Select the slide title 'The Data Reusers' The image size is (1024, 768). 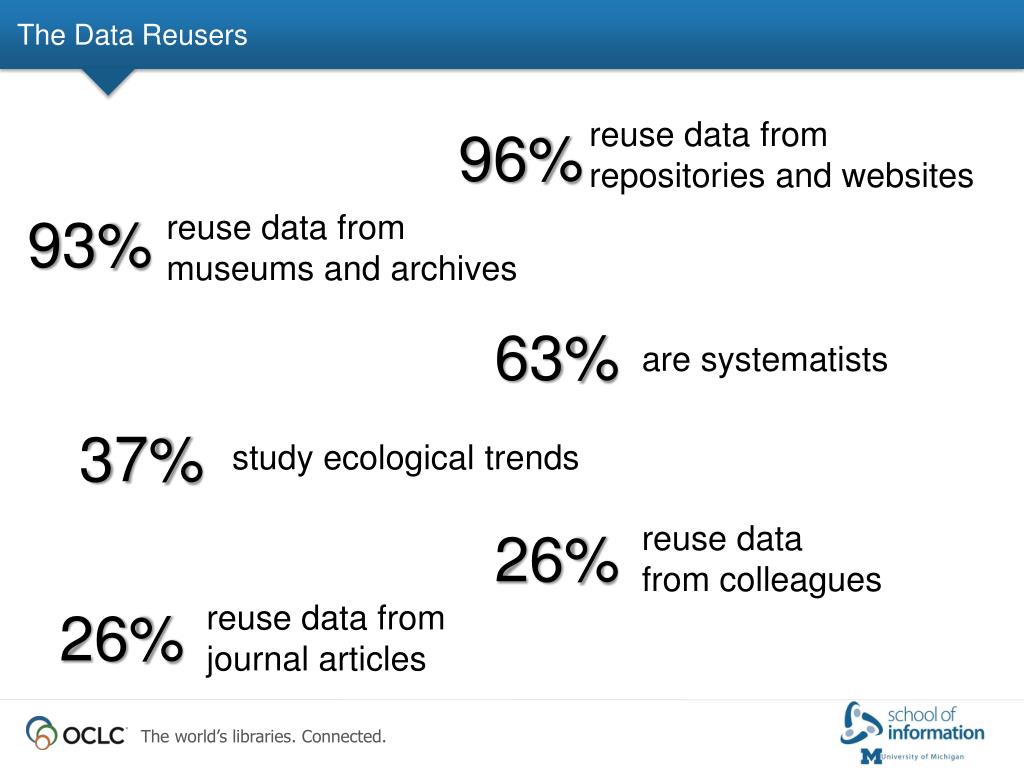pyautogui.click(x=133, y=35)
